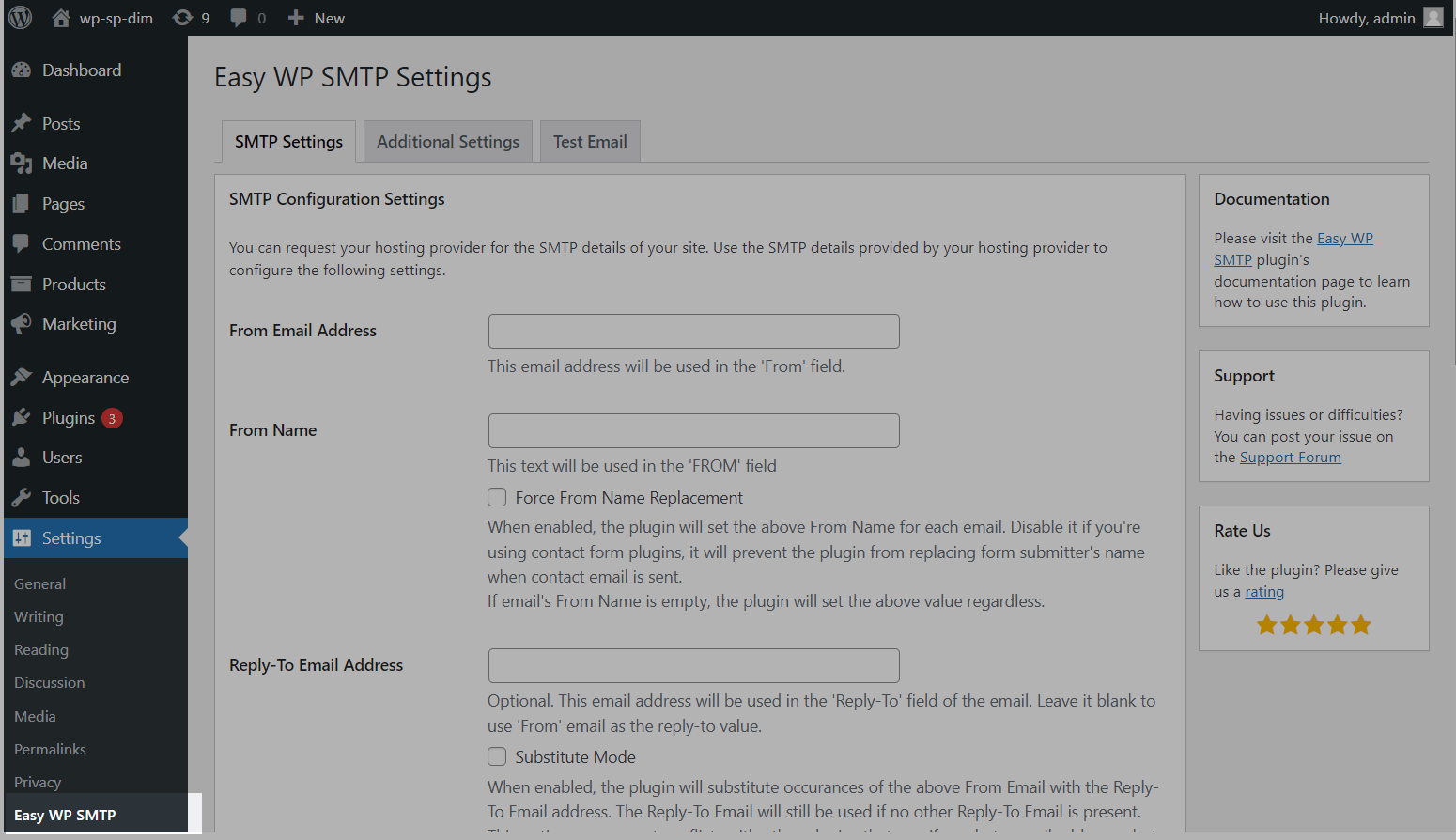The height and width of the screenshot is (840, 1456).
Task: Open the comments bubble icon in the admin bar
Action: 239,18
